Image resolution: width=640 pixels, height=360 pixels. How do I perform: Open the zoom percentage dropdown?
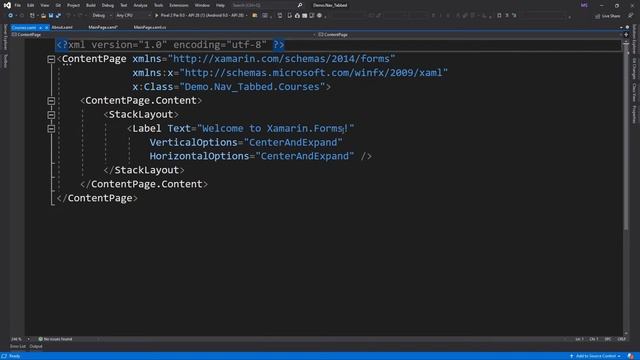click(20, 339)
